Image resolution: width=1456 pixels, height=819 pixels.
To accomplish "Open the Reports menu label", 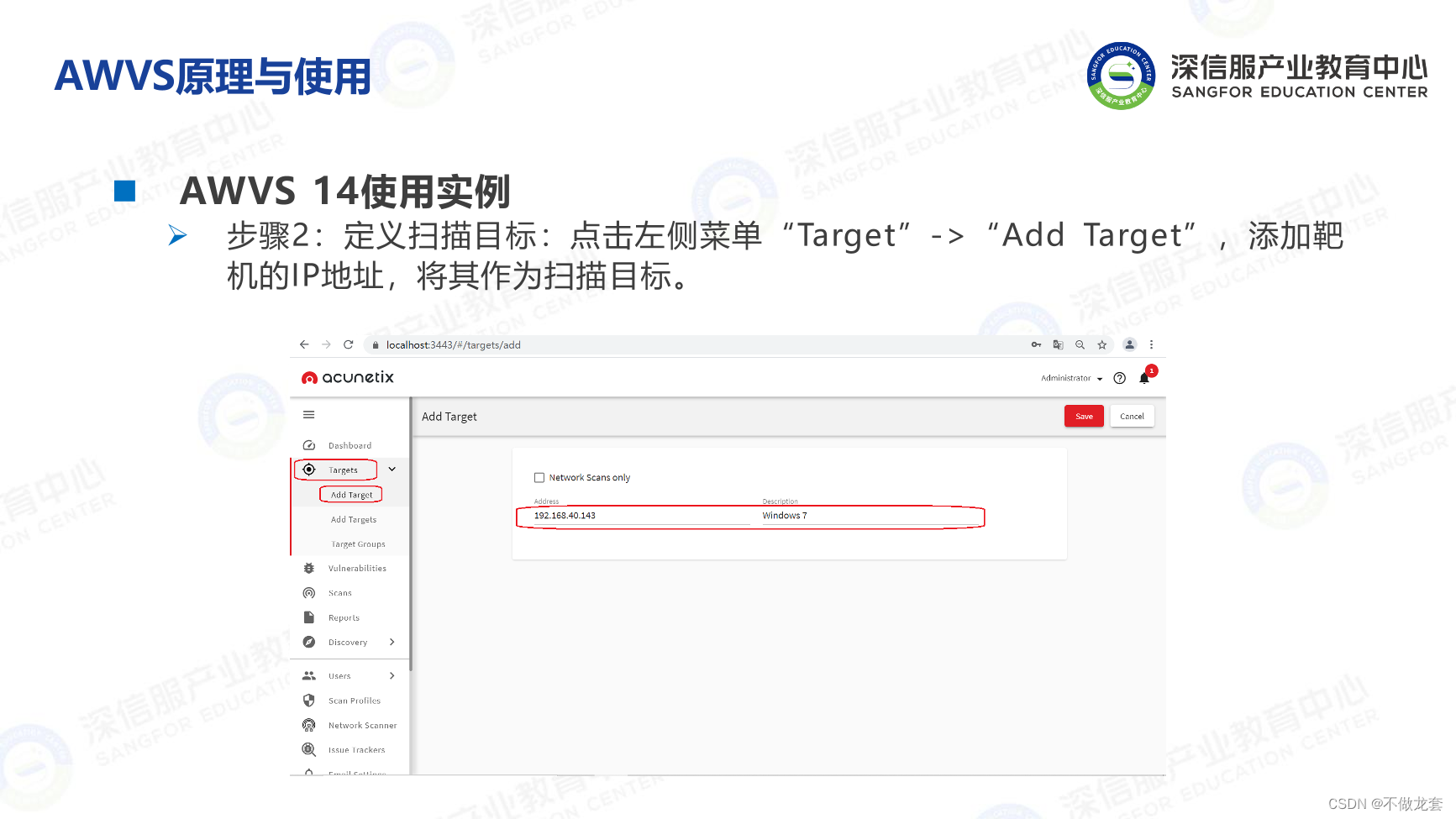I will (344, 618).
